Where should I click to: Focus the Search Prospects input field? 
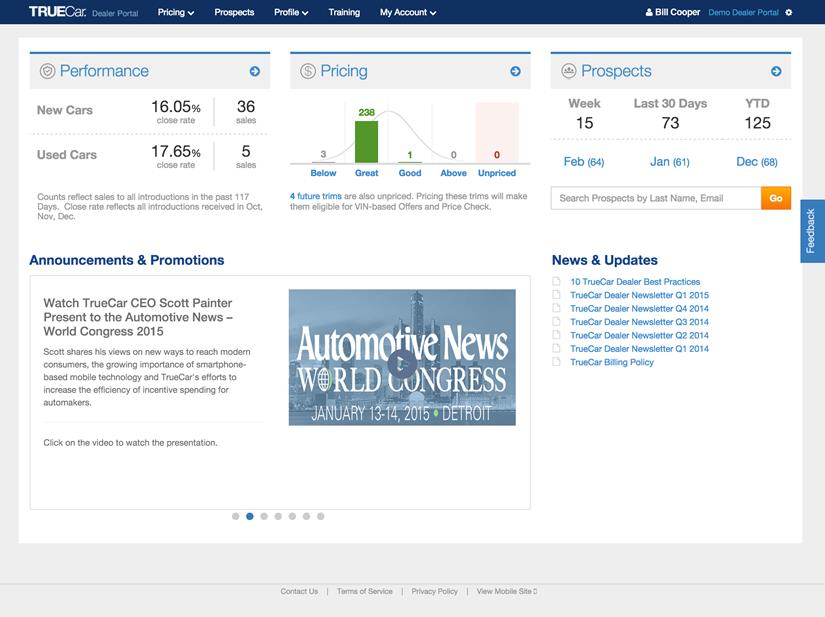tap(656, 198)
